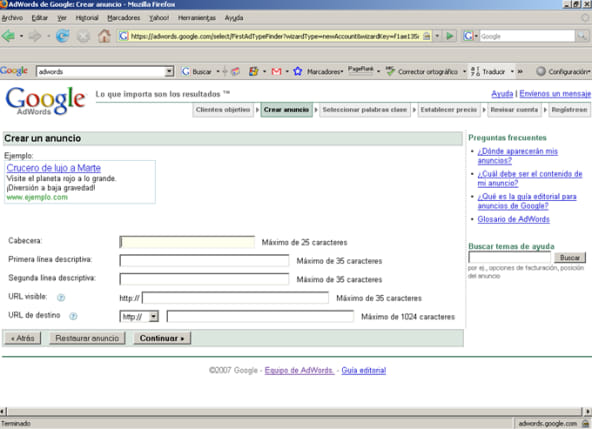Click the colorful windows-style toolbar icon
592x429 pixels.
(x=254, y=71)
